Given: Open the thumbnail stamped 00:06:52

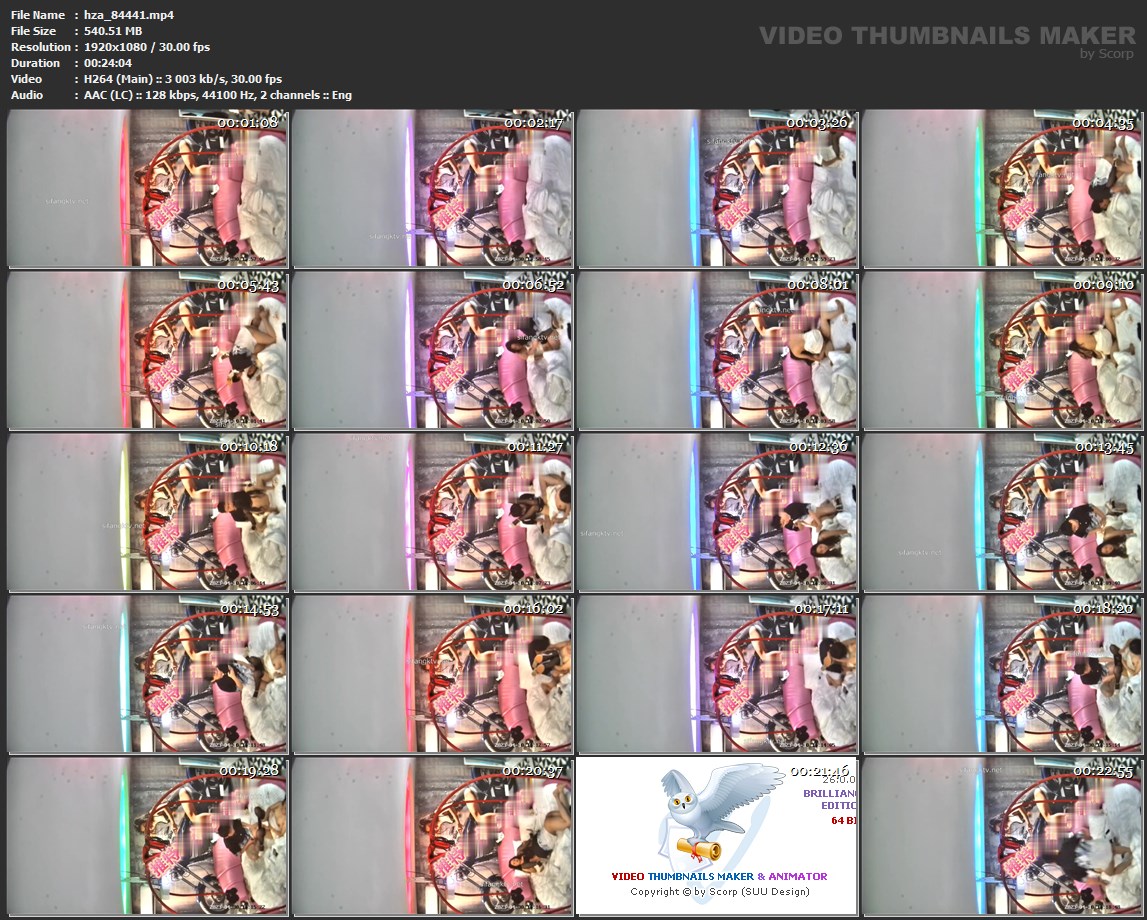Looking at the screenshot, I should [x=432, y=350].
